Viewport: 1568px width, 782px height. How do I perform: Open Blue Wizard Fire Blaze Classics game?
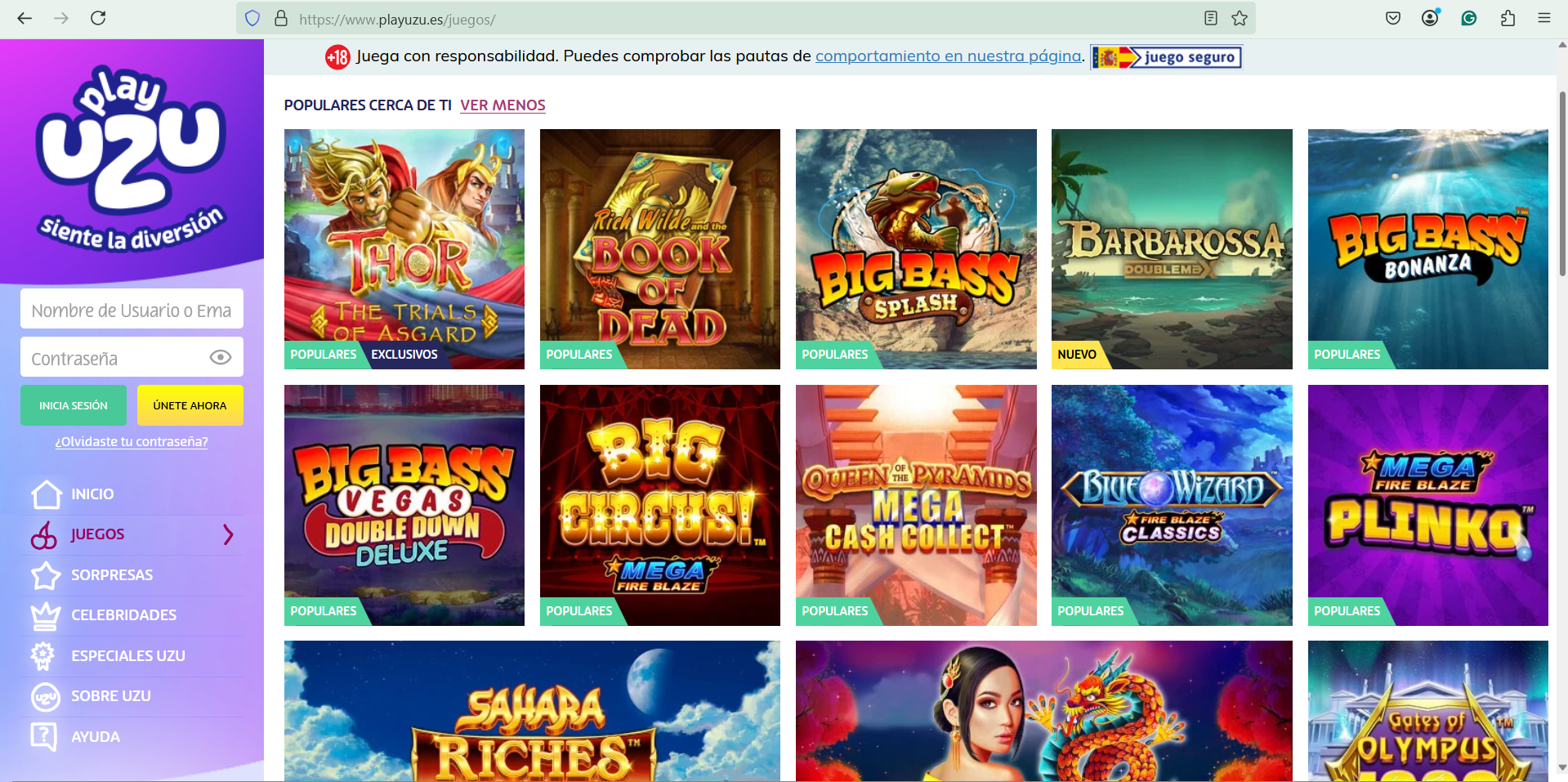click(1172, 505)
